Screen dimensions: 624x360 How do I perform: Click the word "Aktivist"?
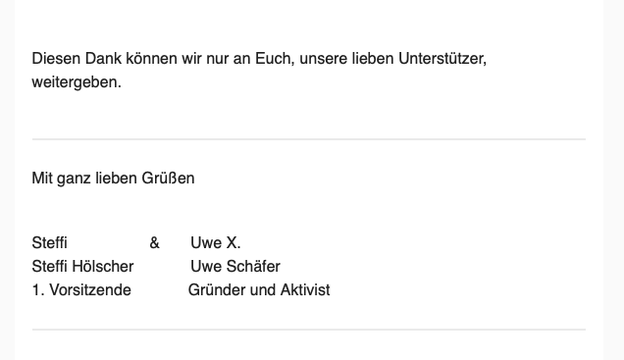[x=305, y=290]
